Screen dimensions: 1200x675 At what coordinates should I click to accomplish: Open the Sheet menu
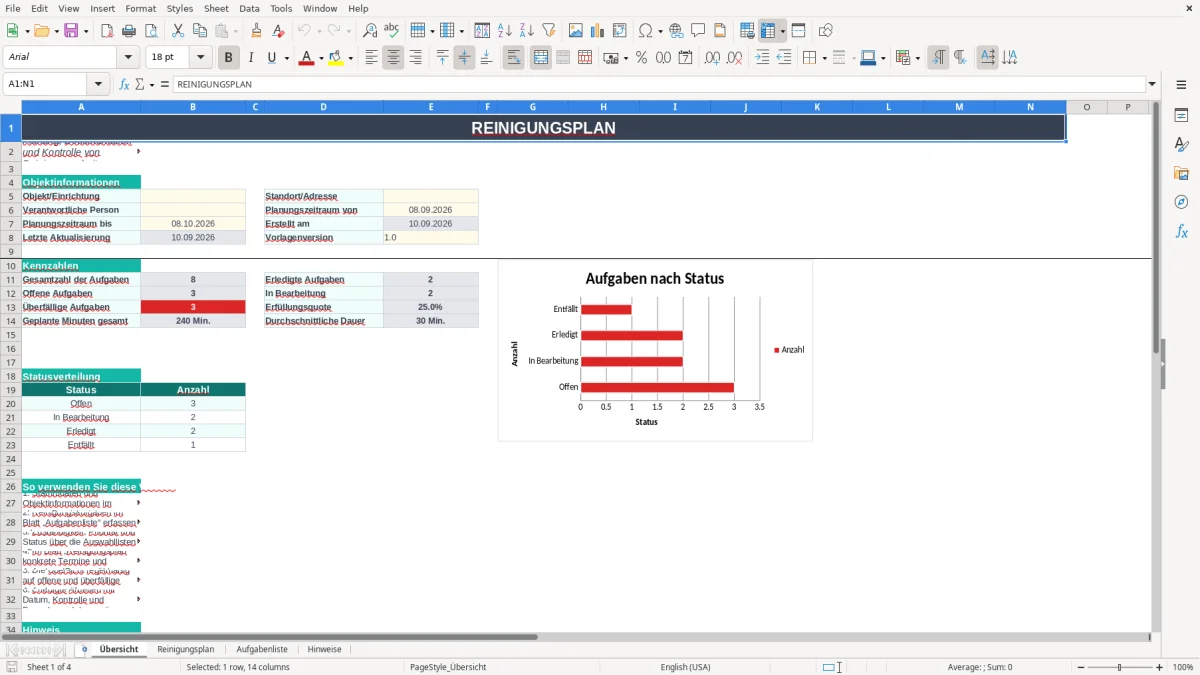click(216, 8)
